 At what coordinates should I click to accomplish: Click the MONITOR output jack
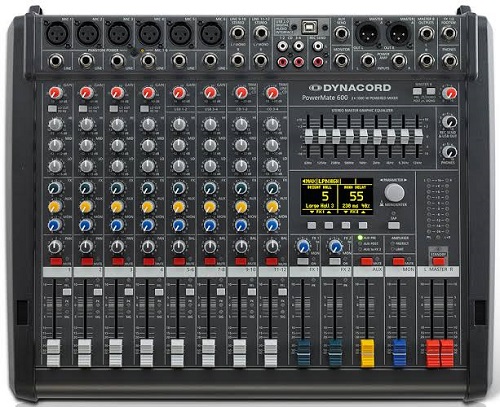pyautogui.click(x=342, y=61)
